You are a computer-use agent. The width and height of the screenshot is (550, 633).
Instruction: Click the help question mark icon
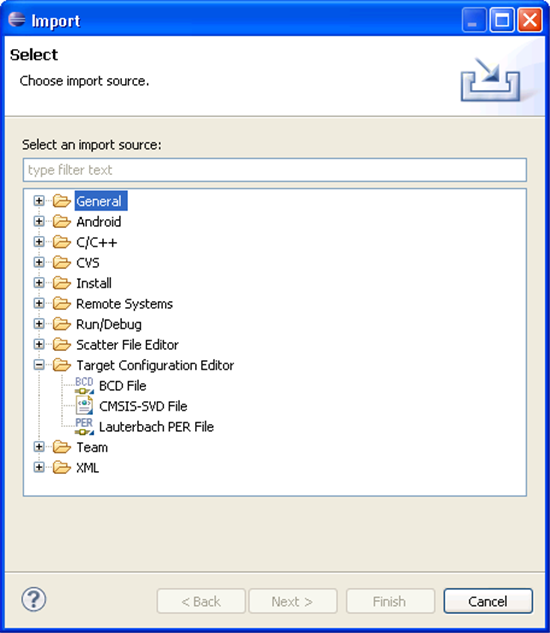coord(34,599)
